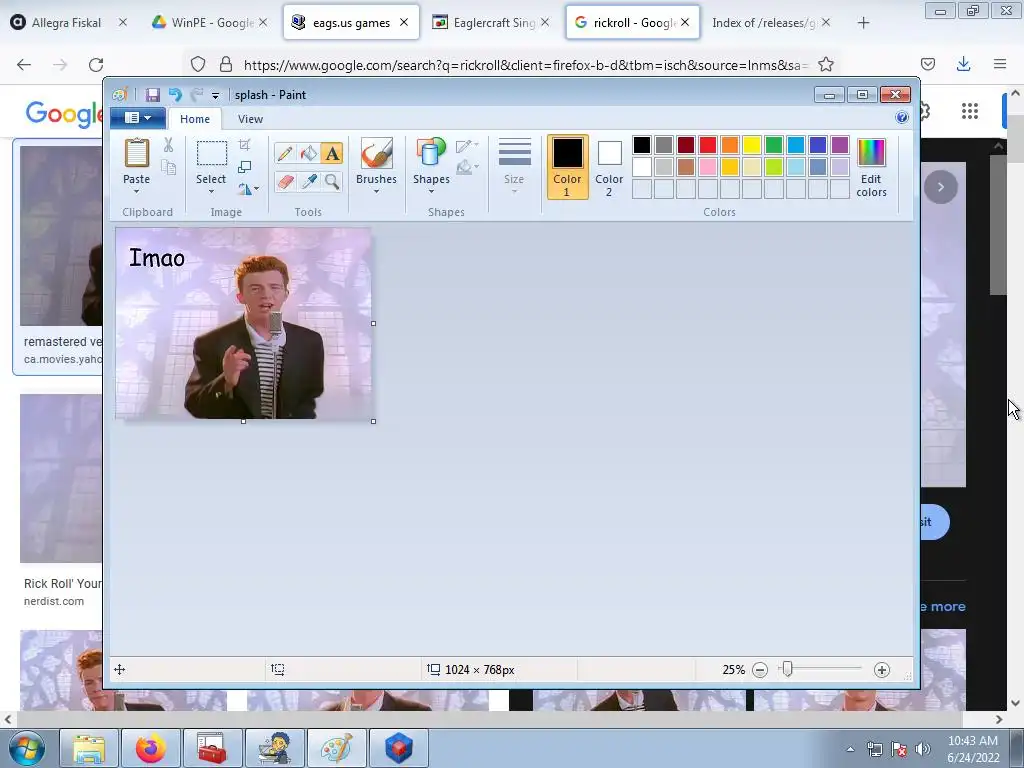Image resolution: width=1024 pixels, height=768 pixels.
Task: Show hidden system tray icons arrow
Action: tap(850, 749)
